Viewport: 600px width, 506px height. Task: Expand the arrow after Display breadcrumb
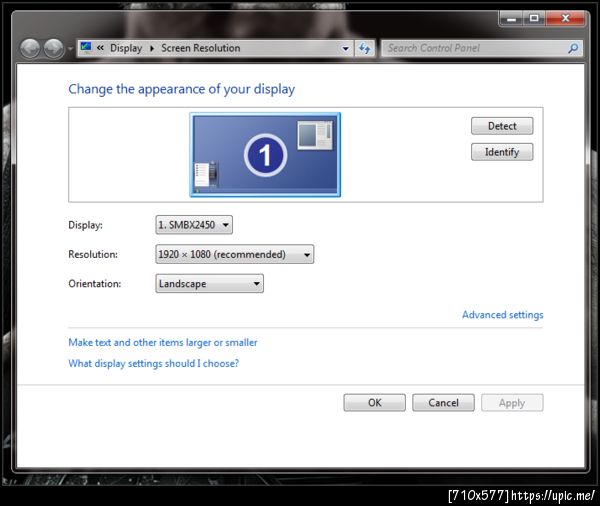point(152,48)
